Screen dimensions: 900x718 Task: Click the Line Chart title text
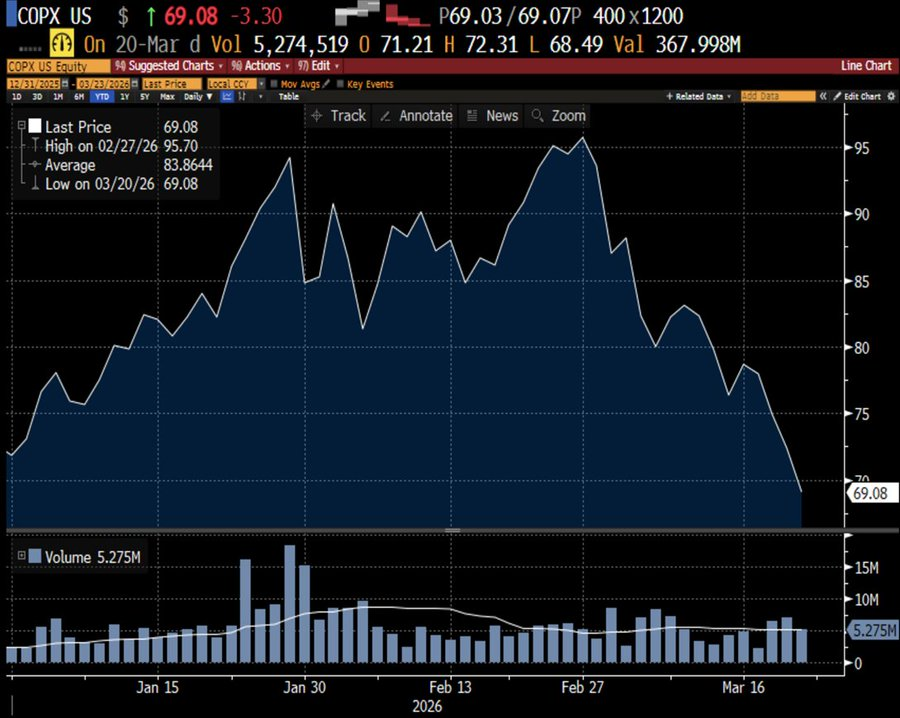(x=866, y=65)
